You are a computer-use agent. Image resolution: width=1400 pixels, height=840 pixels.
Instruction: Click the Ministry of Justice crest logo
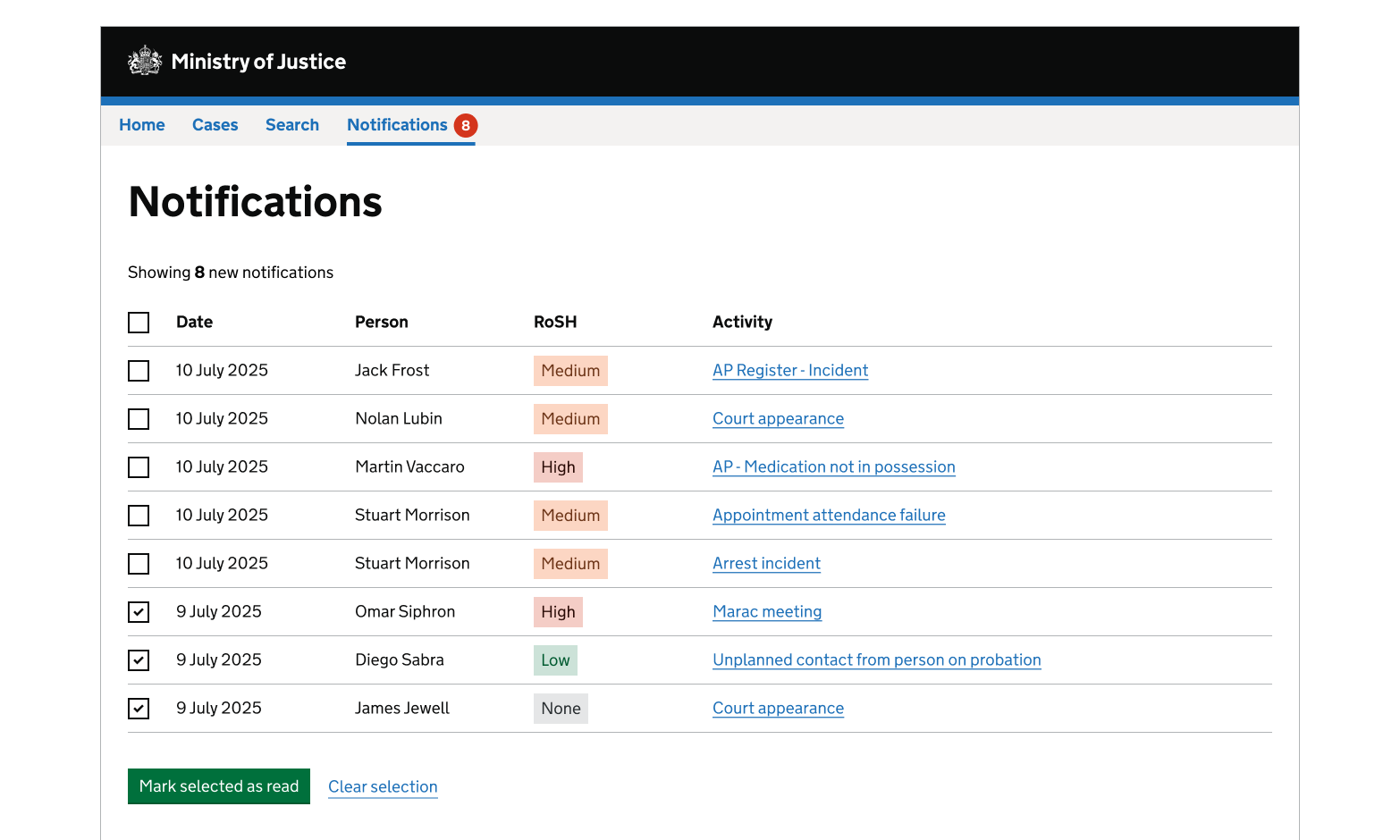[x=145, y=61]
